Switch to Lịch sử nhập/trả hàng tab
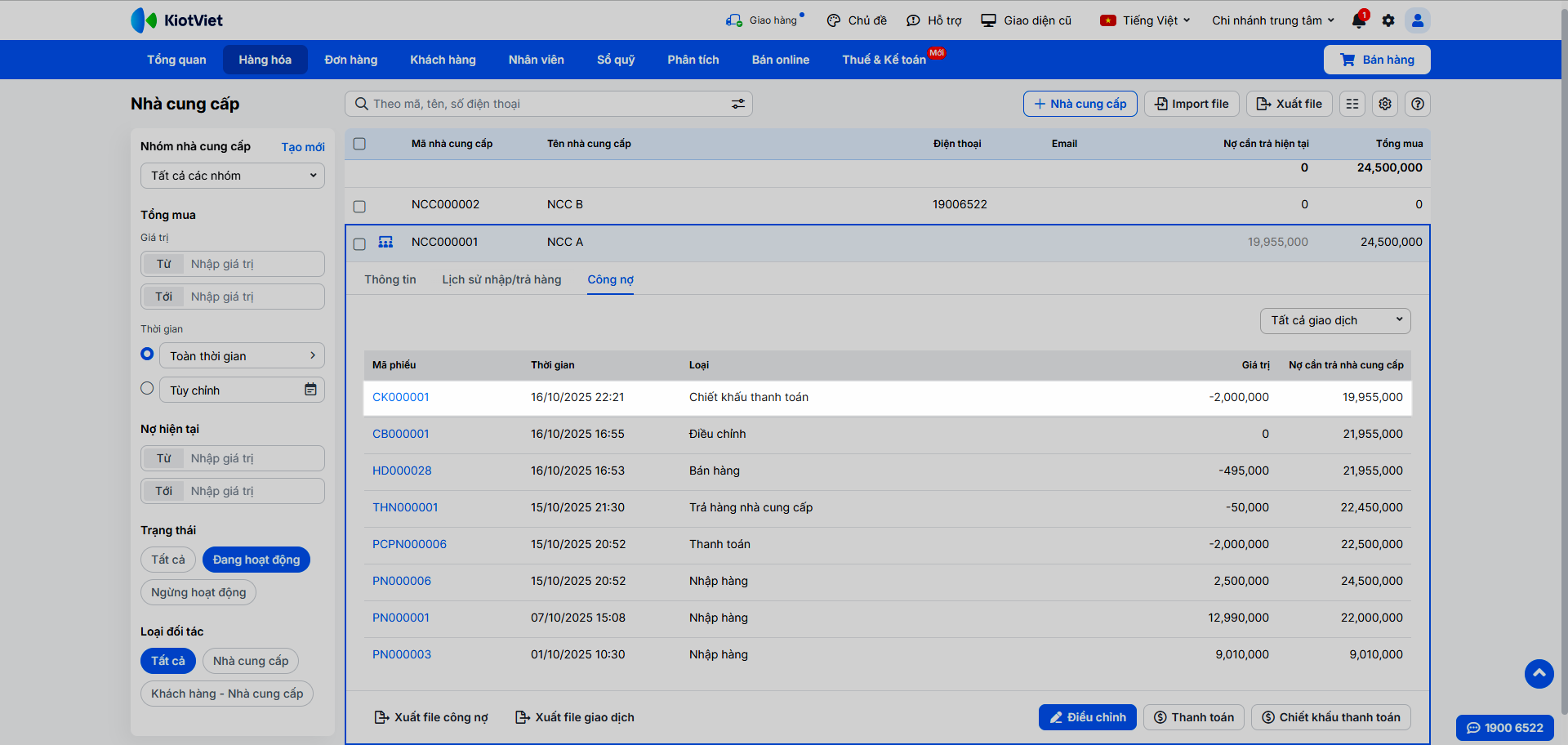The height and width of the screenshot is (745, 1568). coord(501,279)
